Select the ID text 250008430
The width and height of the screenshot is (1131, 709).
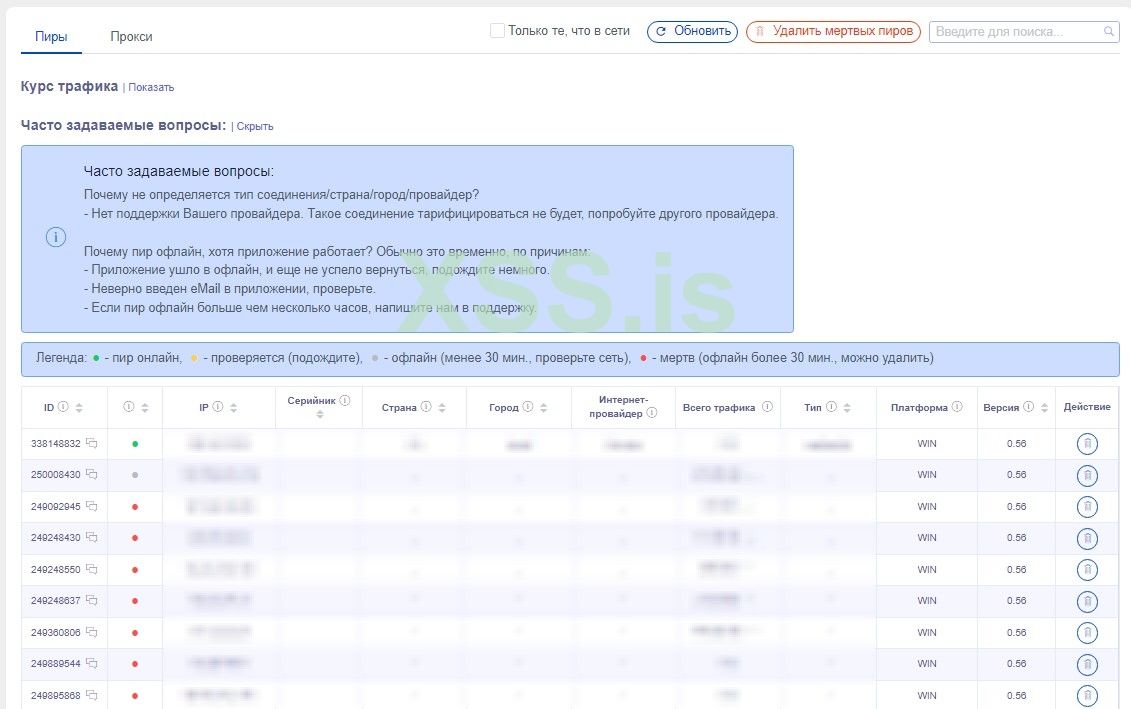pyautogui.click(x=56, y=475)
